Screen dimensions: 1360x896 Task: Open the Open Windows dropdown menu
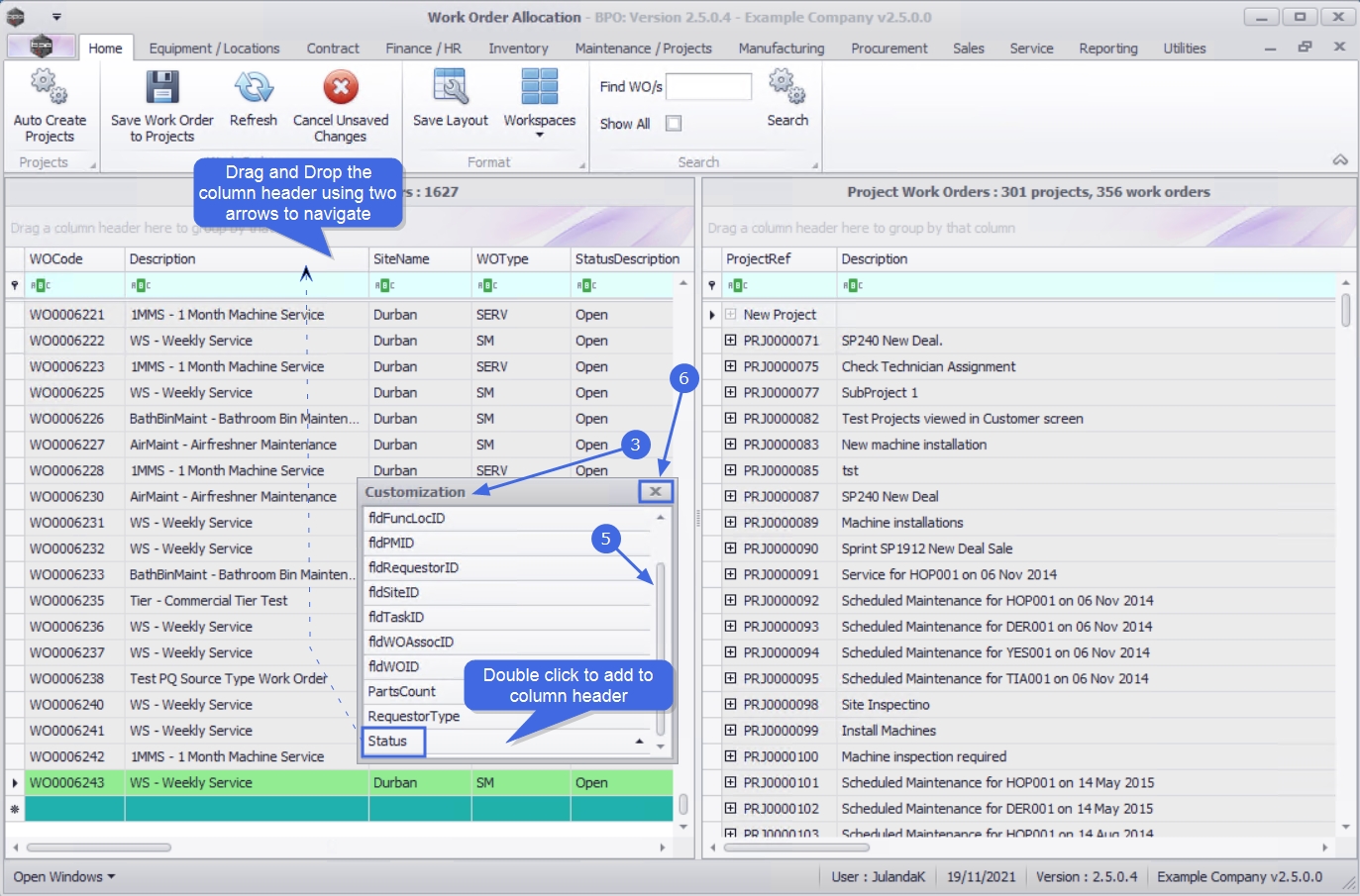[x=64, y=877]
